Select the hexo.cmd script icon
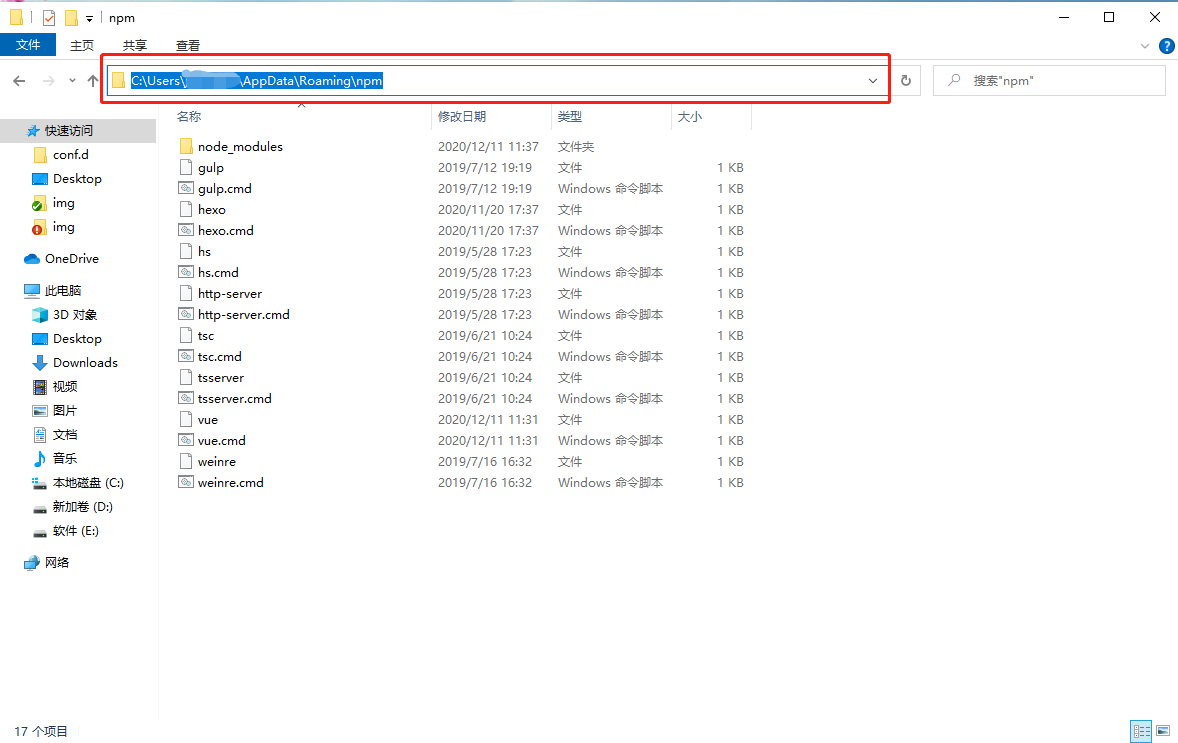 (186, 231)
